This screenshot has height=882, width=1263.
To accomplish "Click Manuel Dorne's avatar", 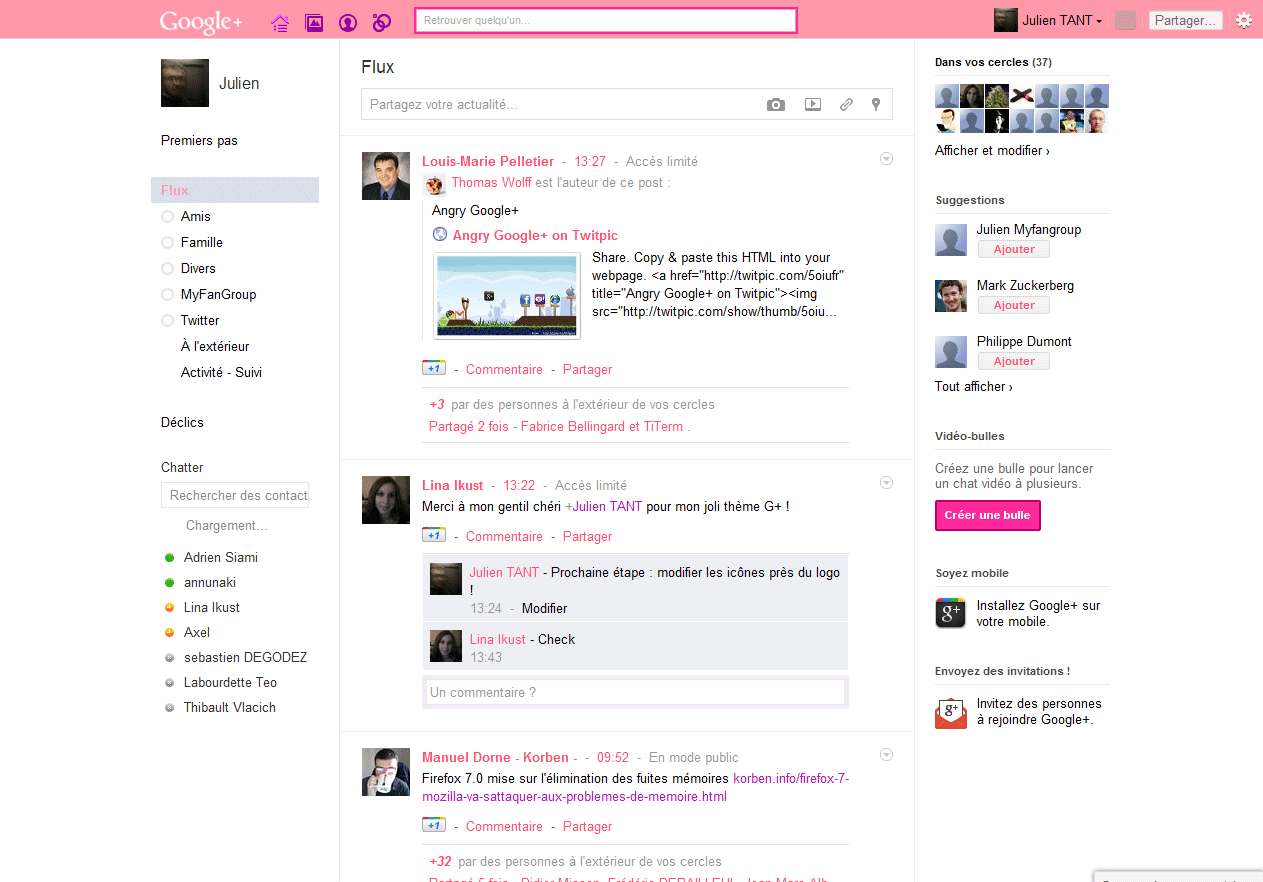I will [x=386, y=772].
